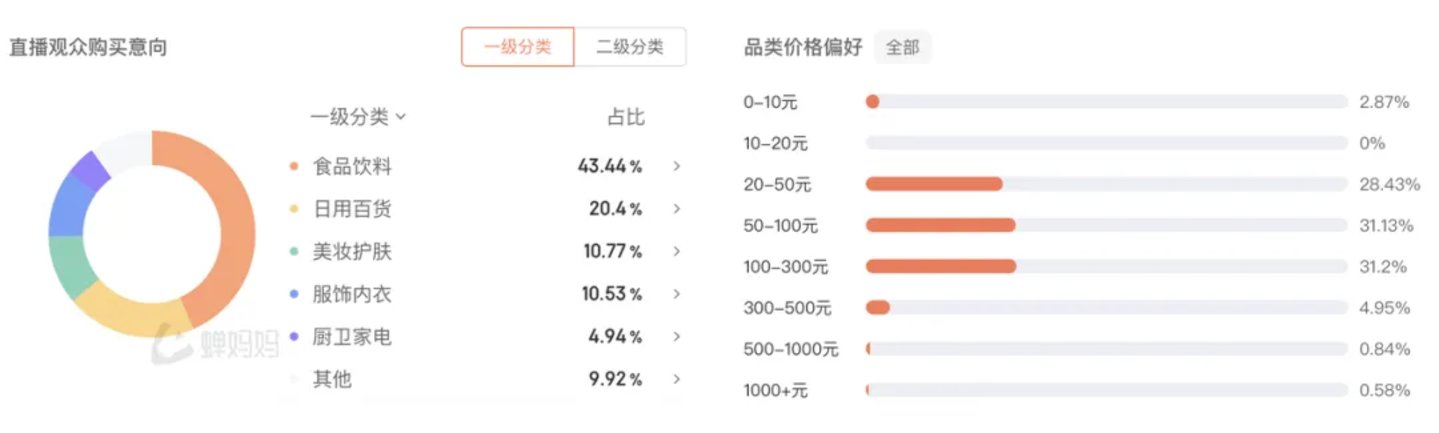Screen dimensions: 1439x433
Task: Expand the 厨卫家电 row arrow
Action: coord(677,336)
